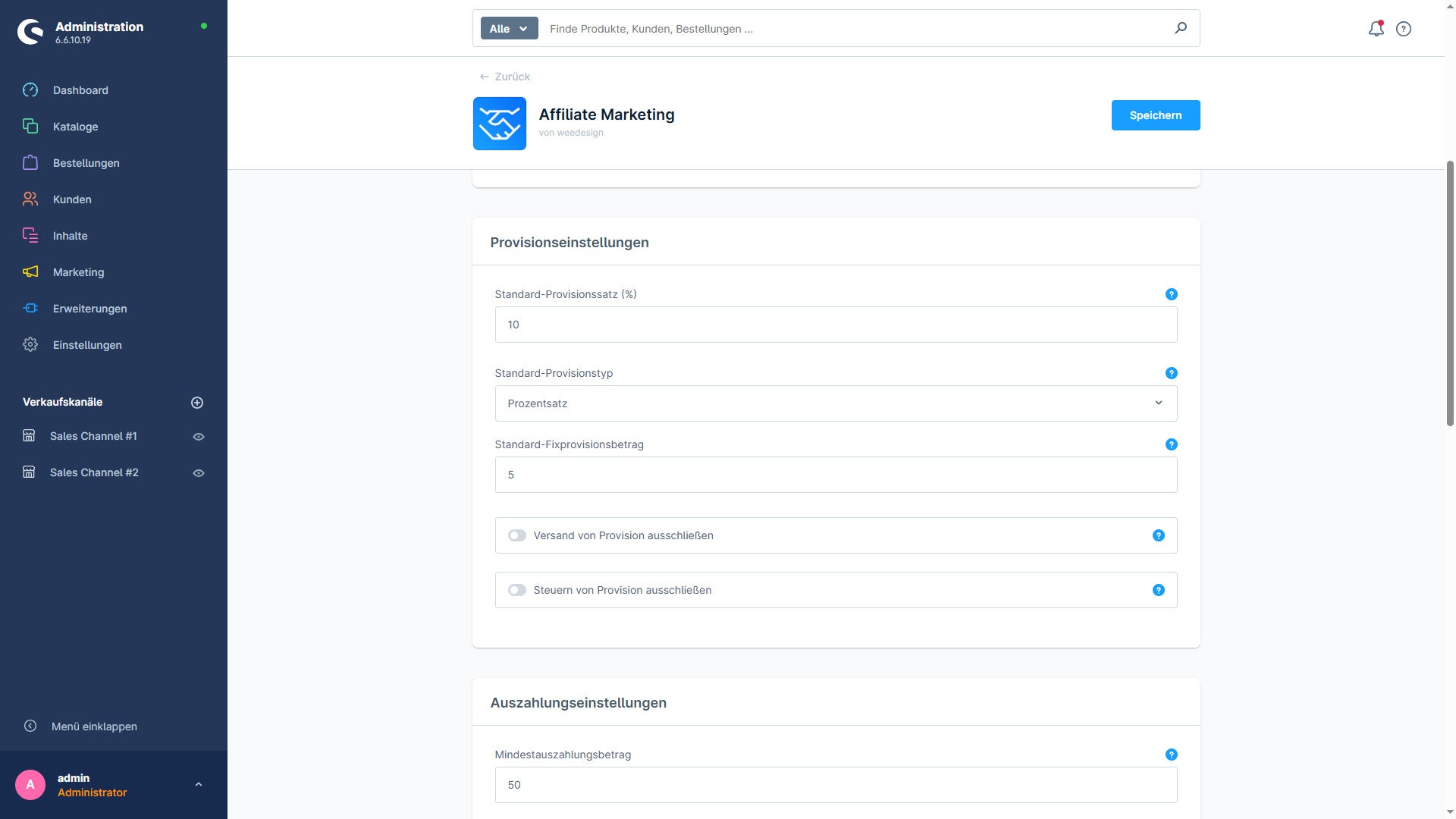The height and width of the screenshot is (819, 1456).
Task: Show help for Standard-Fixprovisionsbetrag
Action: pos(1171,444)
